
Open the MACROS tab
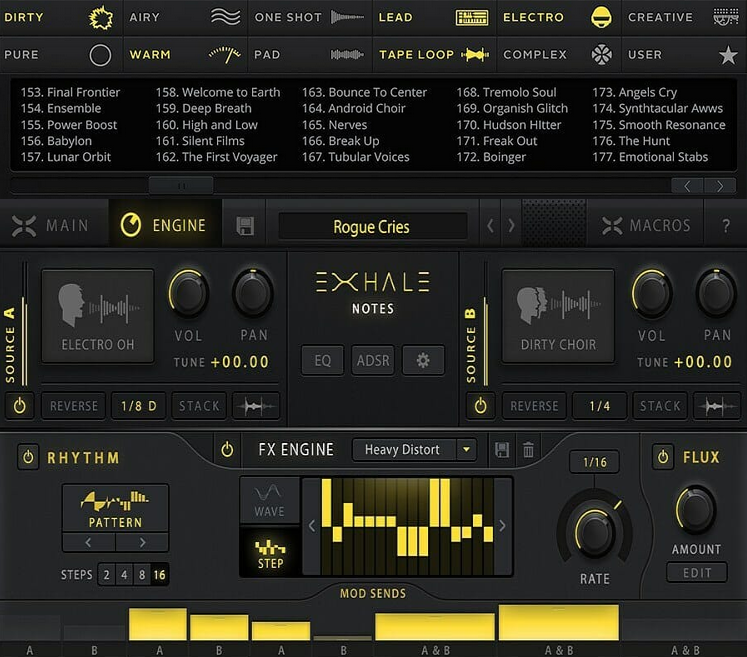point(646,225)
